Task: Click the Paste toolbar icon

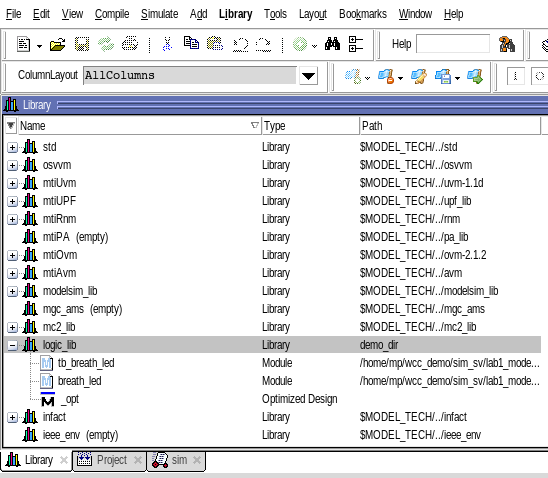Action: point(215,44)
